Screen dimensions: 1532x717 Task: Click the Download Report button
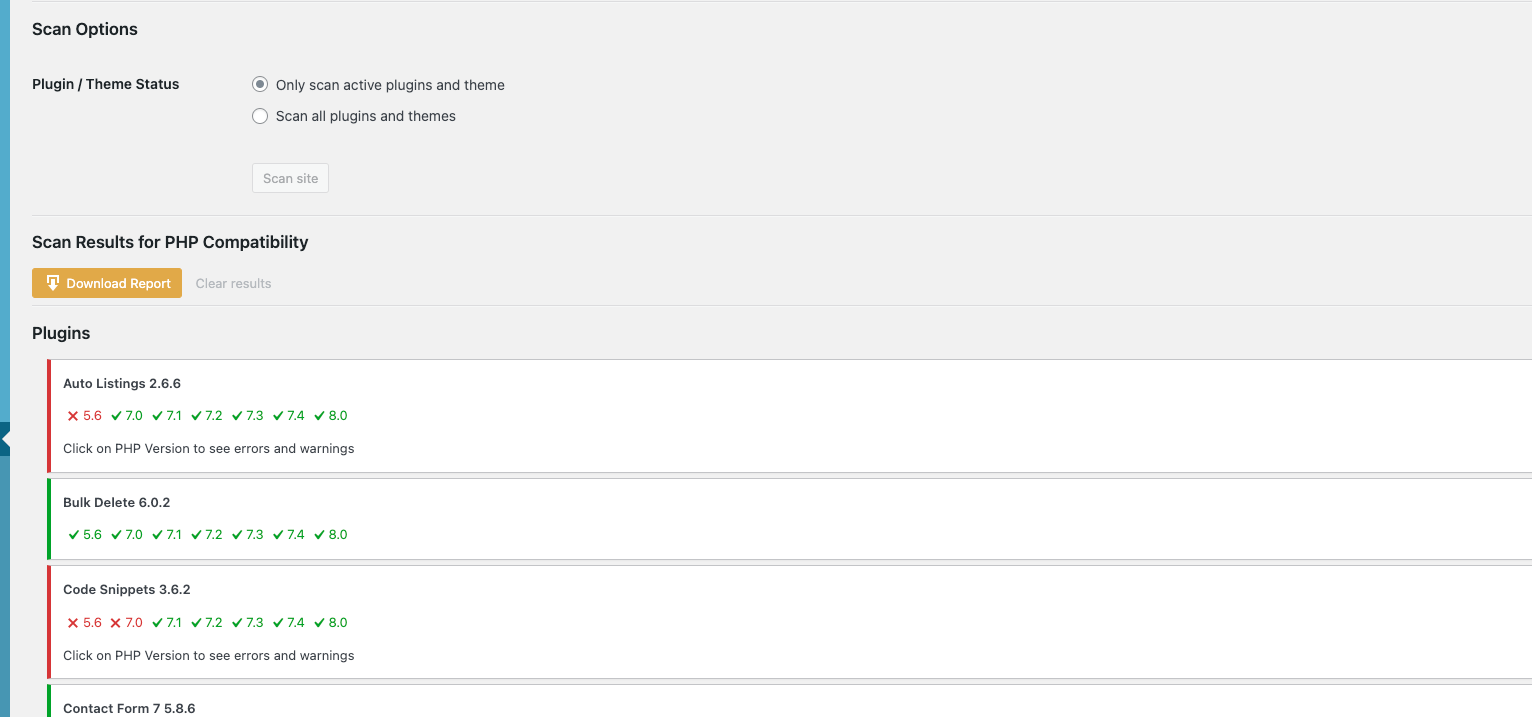tap(107, 283)
